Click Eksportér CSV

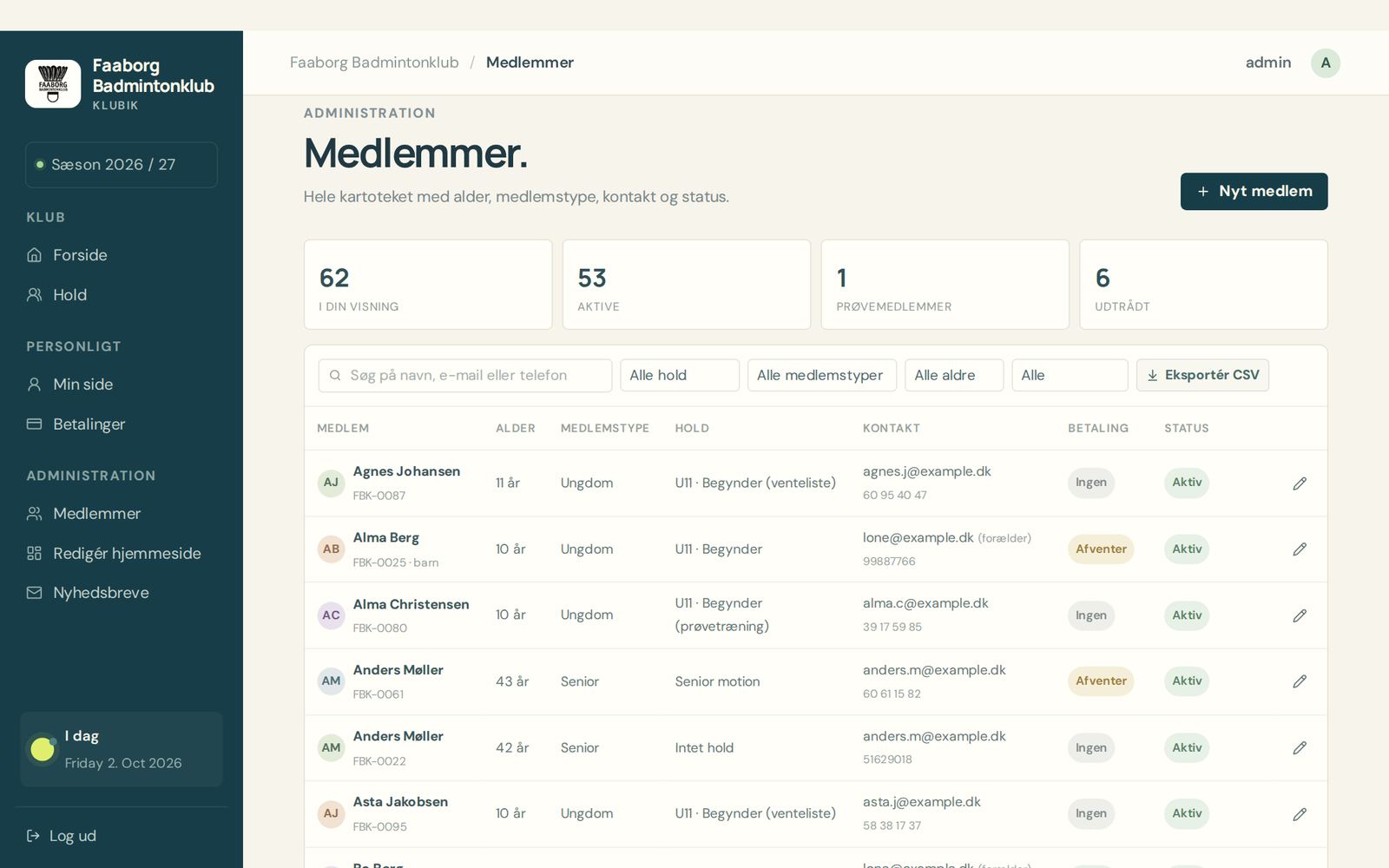click(x=1202, y=376)
